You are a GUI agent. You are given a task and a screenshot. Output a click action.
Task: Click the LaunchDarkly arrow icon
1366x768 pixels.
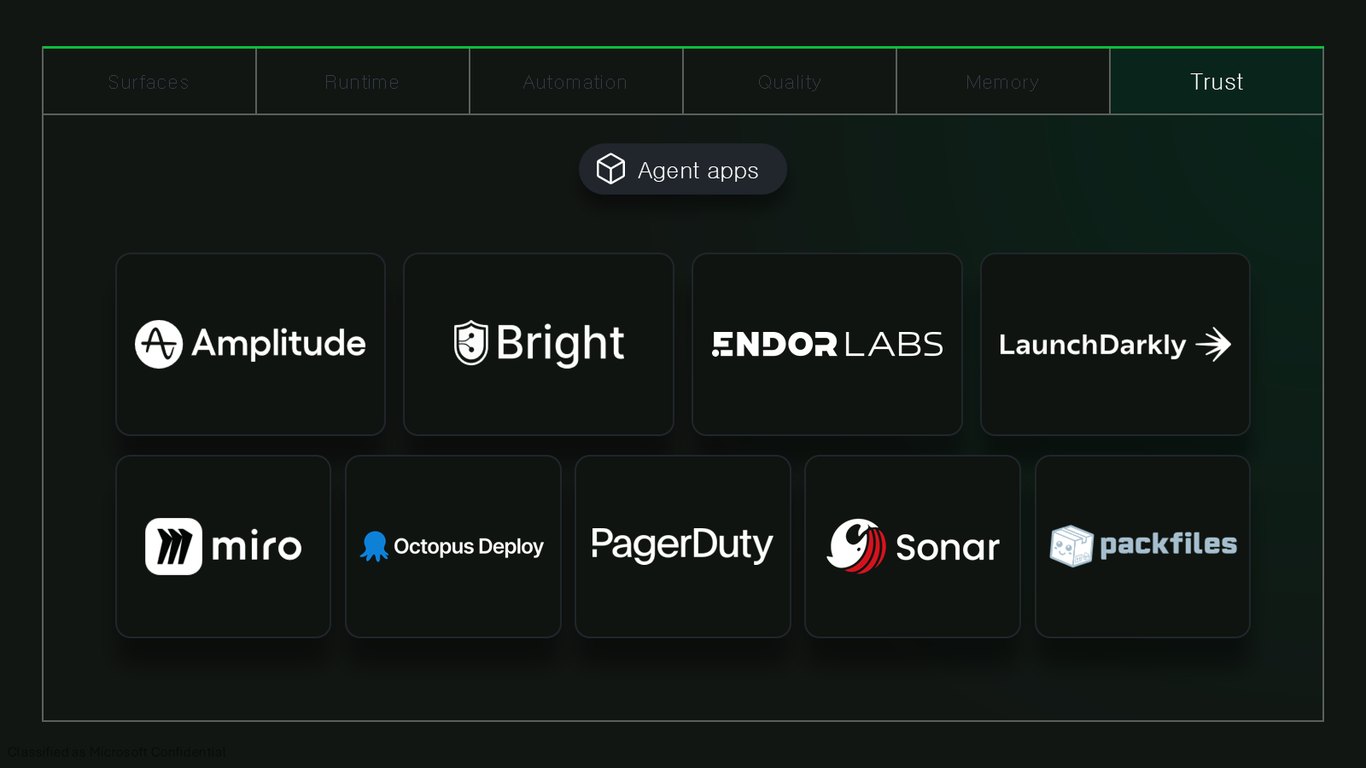tap(1213, 345)
